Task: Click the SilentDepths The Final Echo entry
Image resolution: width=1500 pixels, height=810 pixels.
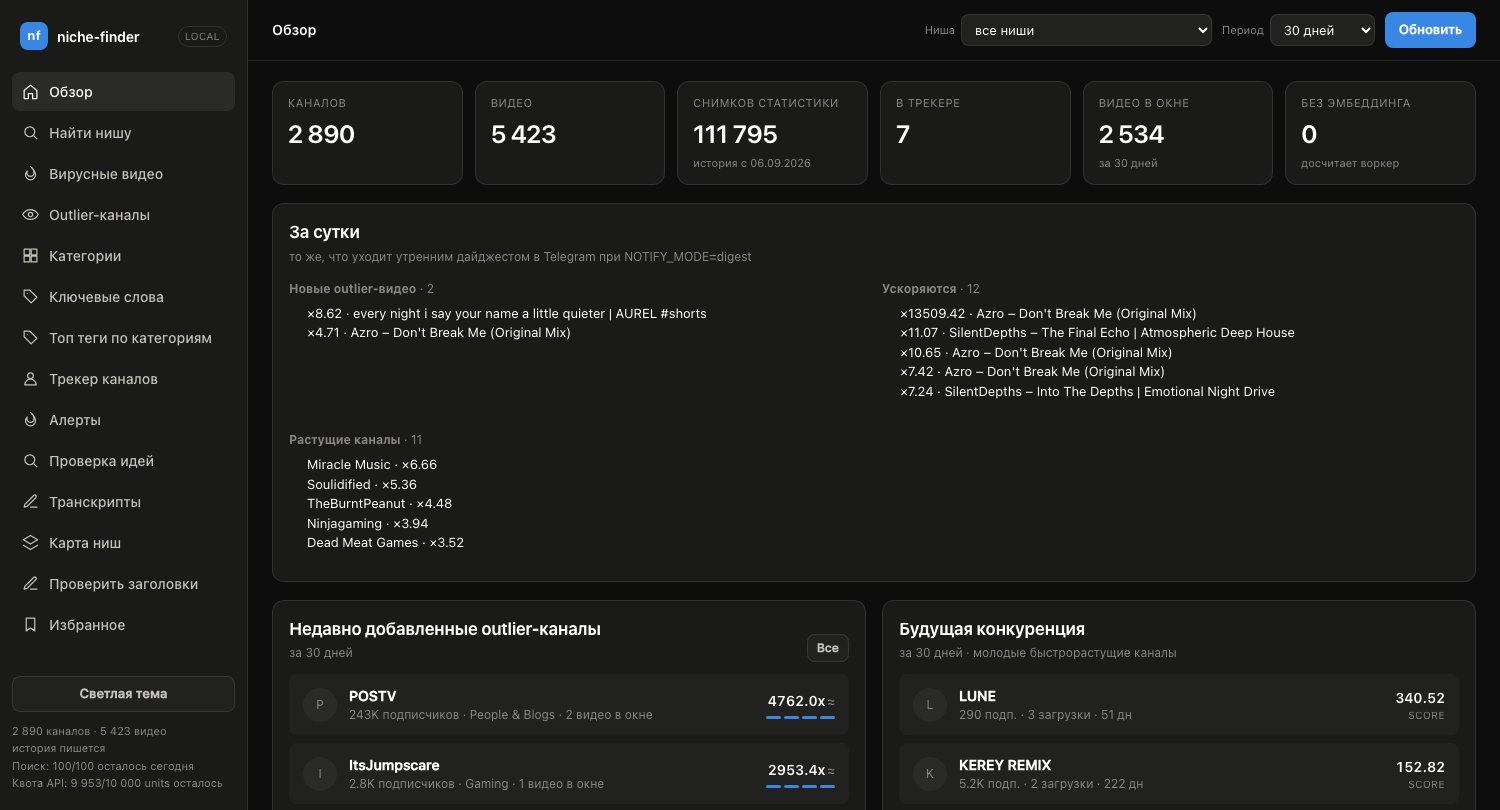Action: (1097, 332)
